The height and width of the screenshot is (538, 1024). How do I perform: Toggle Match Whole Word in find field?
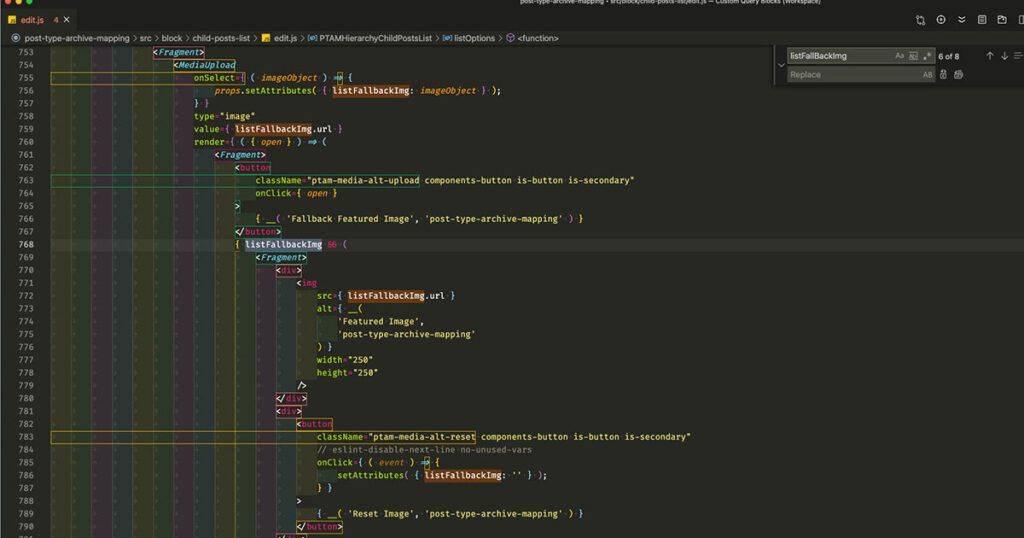(x=913, y=56)
